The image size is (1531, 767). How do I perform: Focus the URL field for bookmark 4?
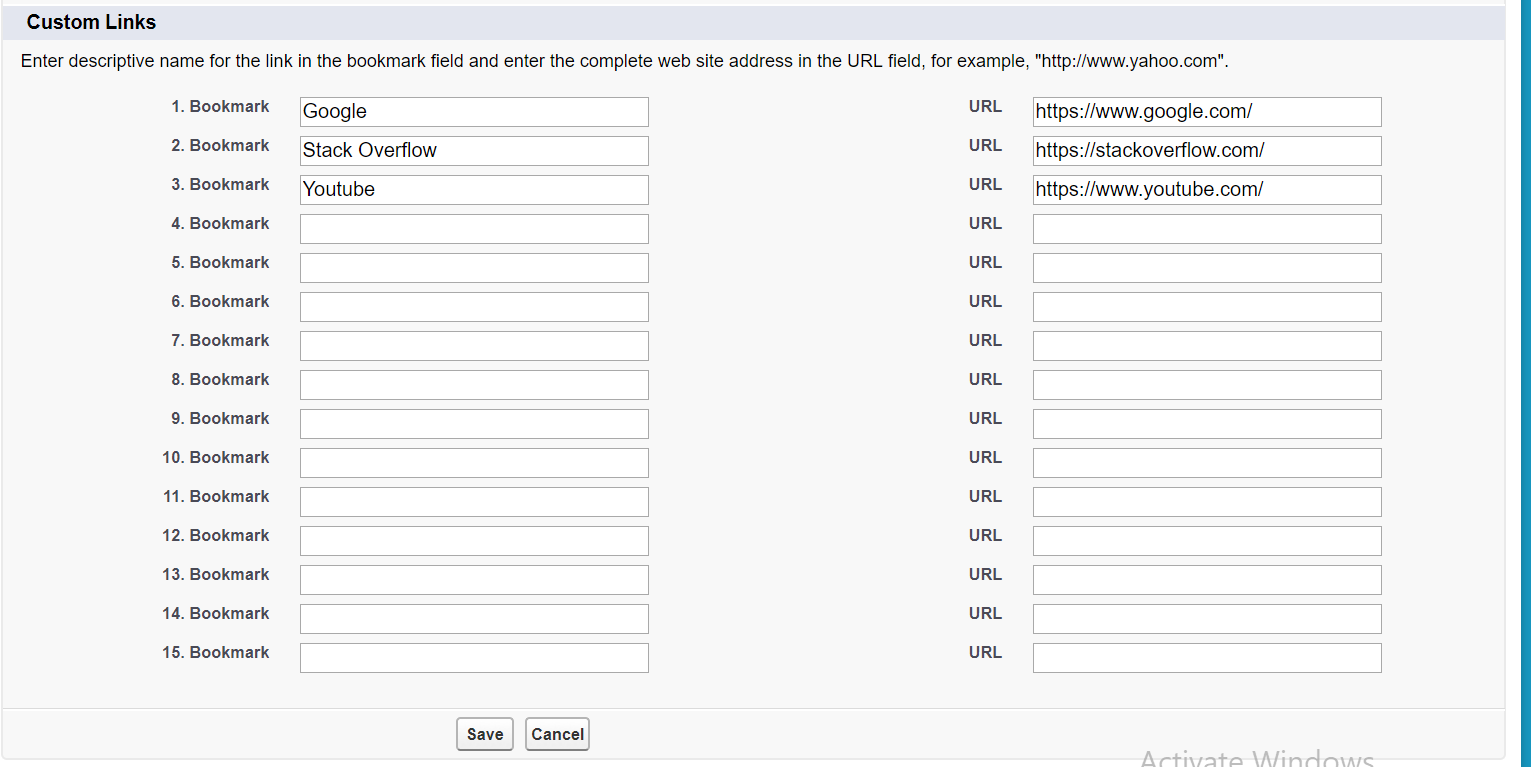tap(1207, 229)
